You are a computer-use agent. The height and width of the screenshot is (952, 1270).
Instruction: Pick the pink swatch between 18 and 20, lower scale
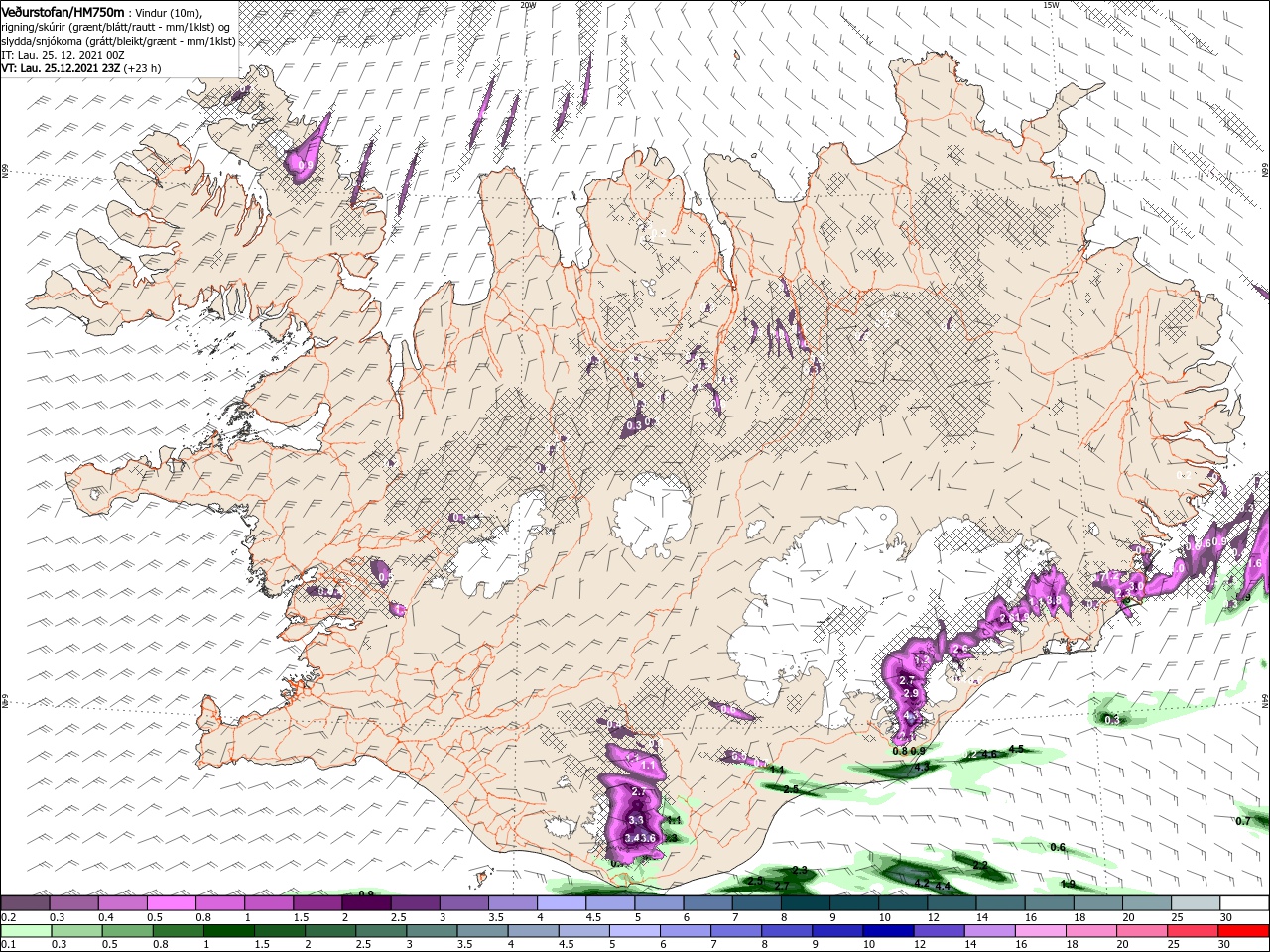[x=1091, y=931]
